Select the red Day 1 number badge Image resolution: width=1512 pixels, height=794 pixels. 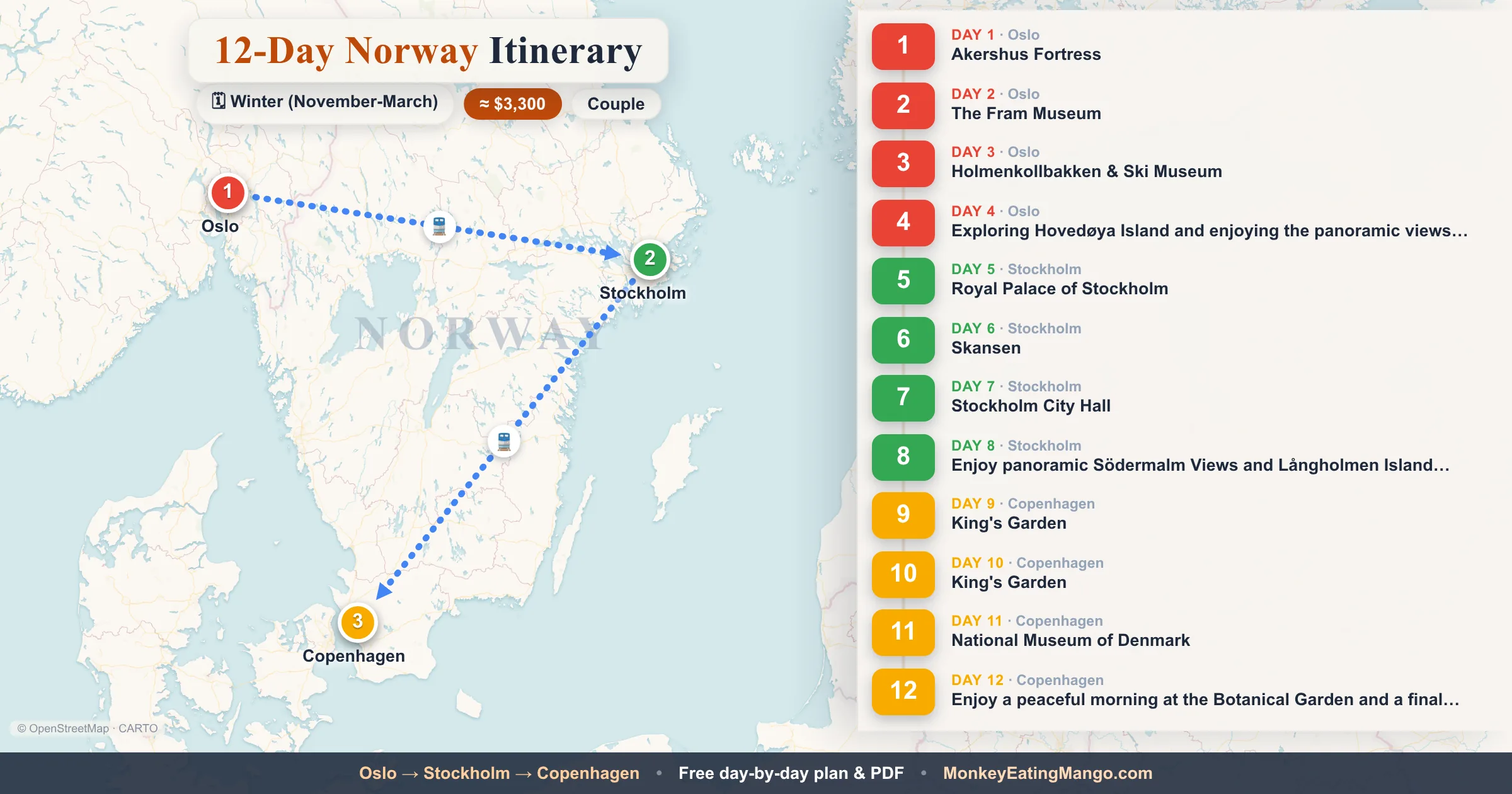coord(903,46)
